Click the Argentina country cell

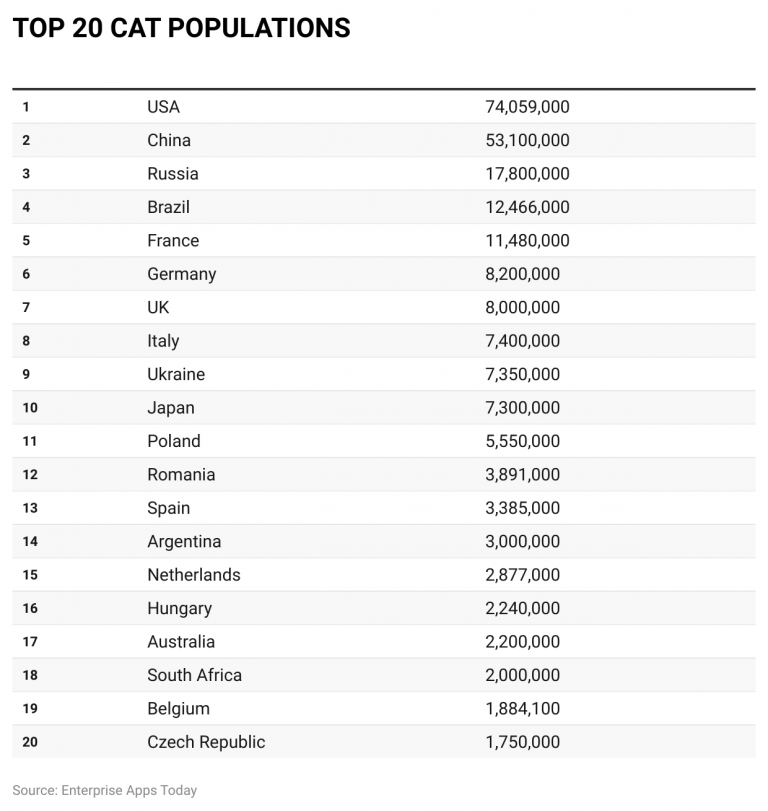click(x=184, y=542)
